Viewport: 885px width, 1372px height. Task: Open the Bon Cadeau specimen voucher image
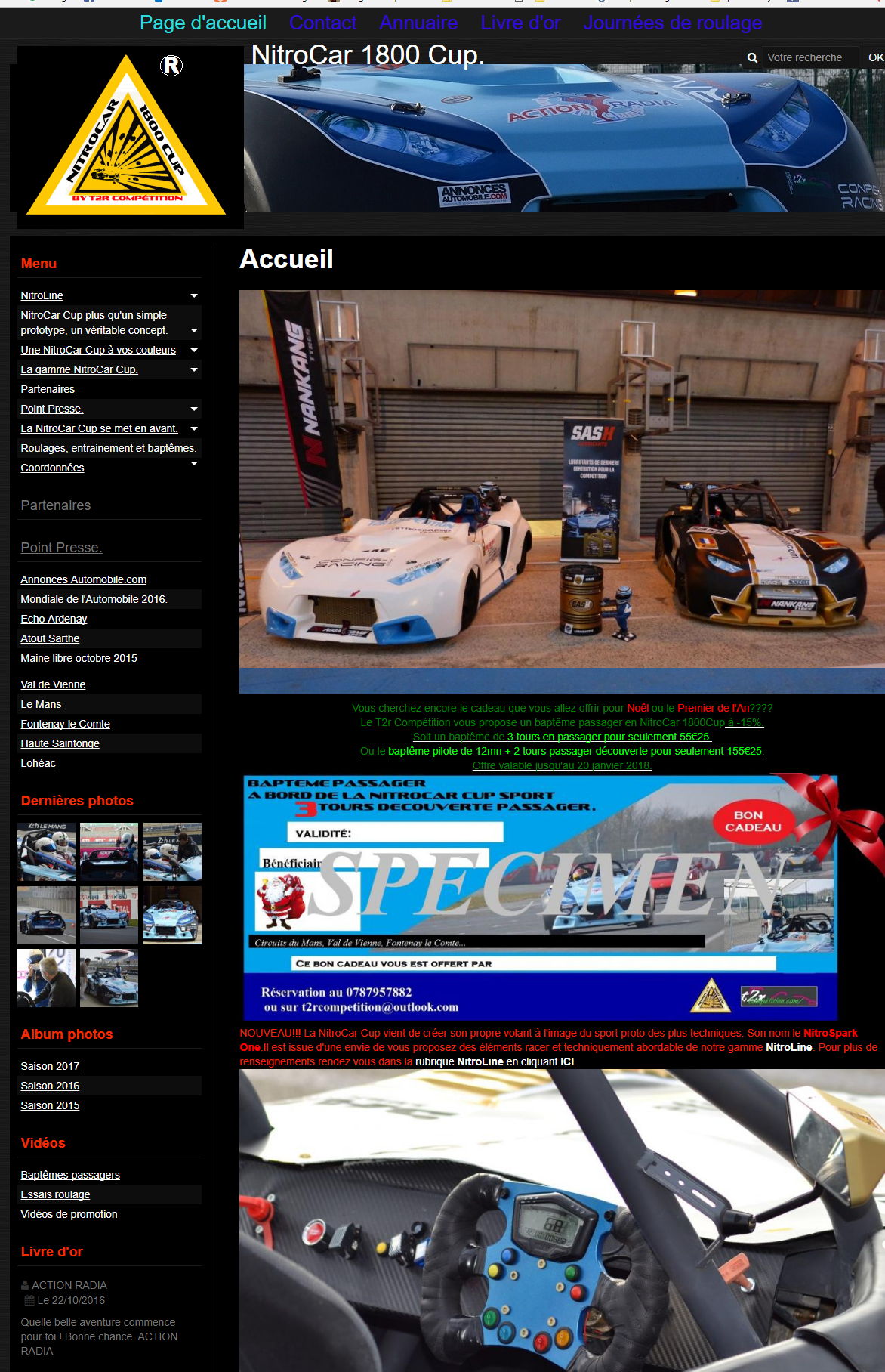[562, 898]
